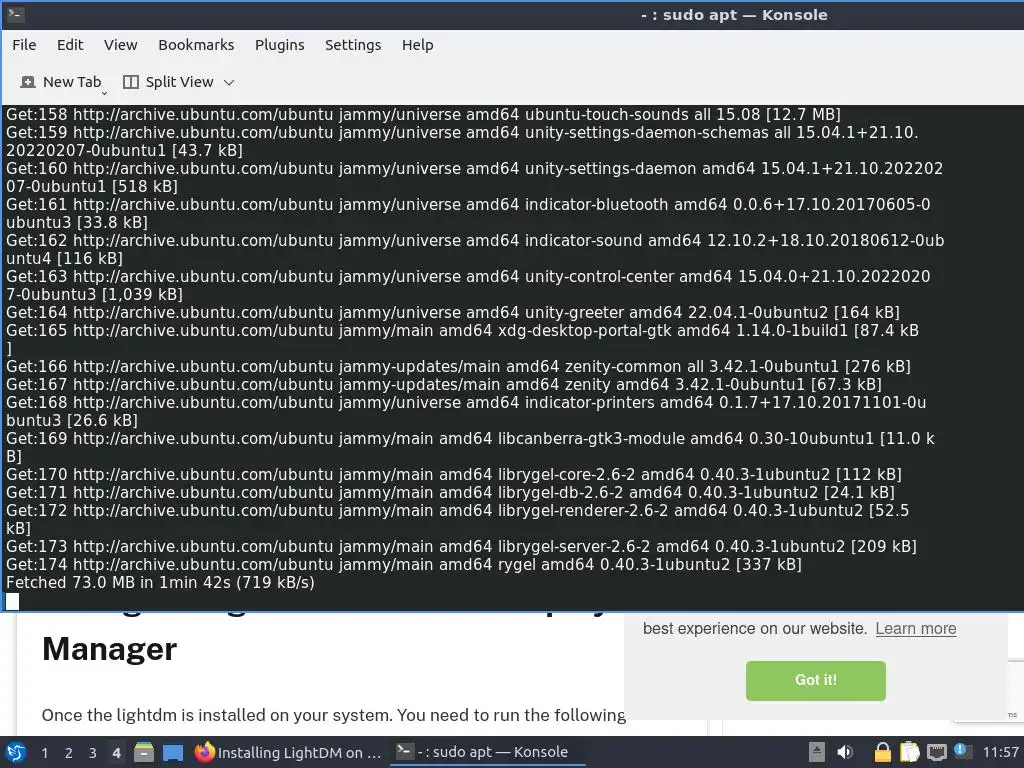Switch to virtual desktop 4
The width and height of the screenshot is (1024, 768).
point(116,753)
